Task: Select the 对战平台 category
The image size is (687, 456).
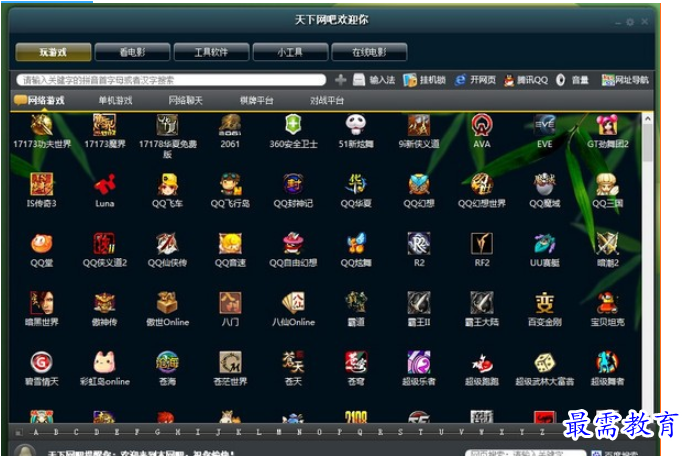Action: (327, 100)
